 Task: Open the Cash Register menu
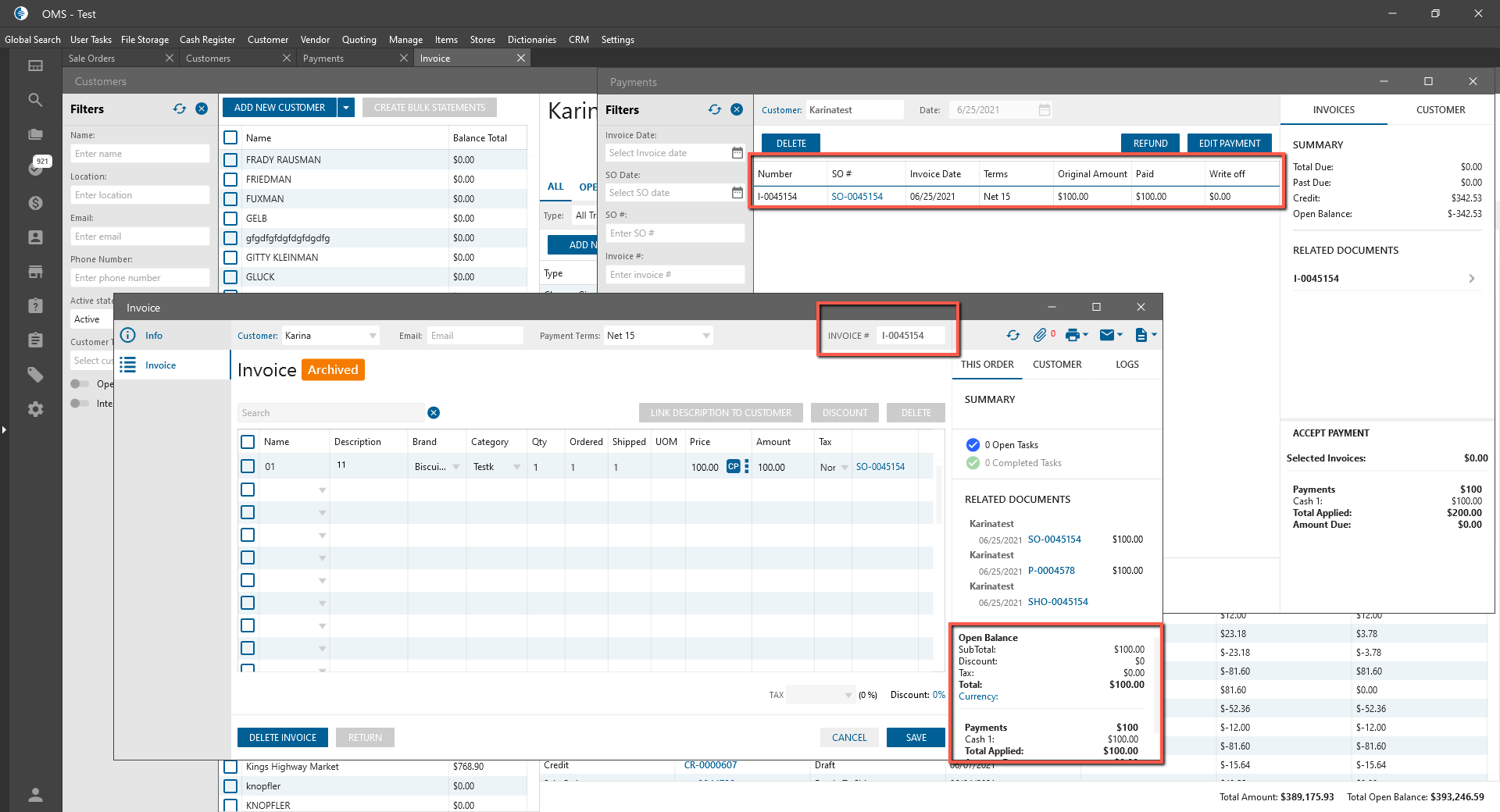pos(207,40)
